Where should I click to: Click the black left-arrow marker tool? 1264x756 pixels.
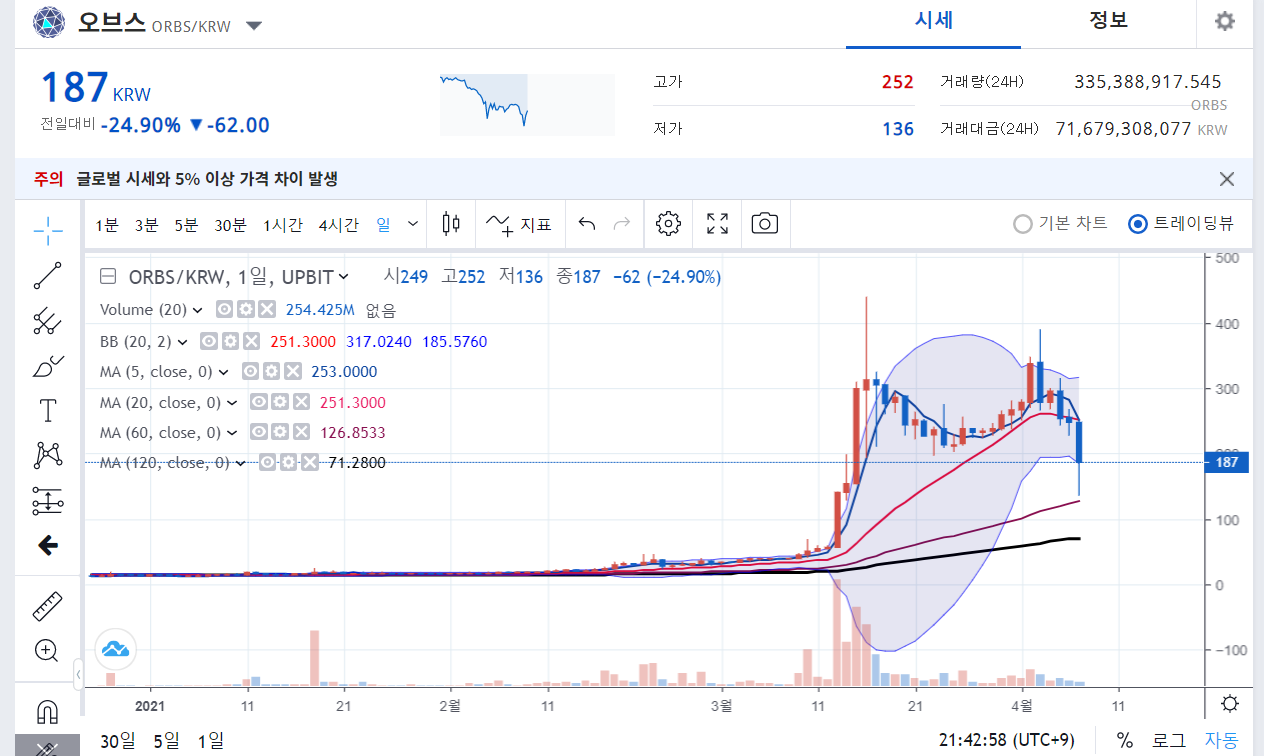pyautogui.click(x=47, y=545)
